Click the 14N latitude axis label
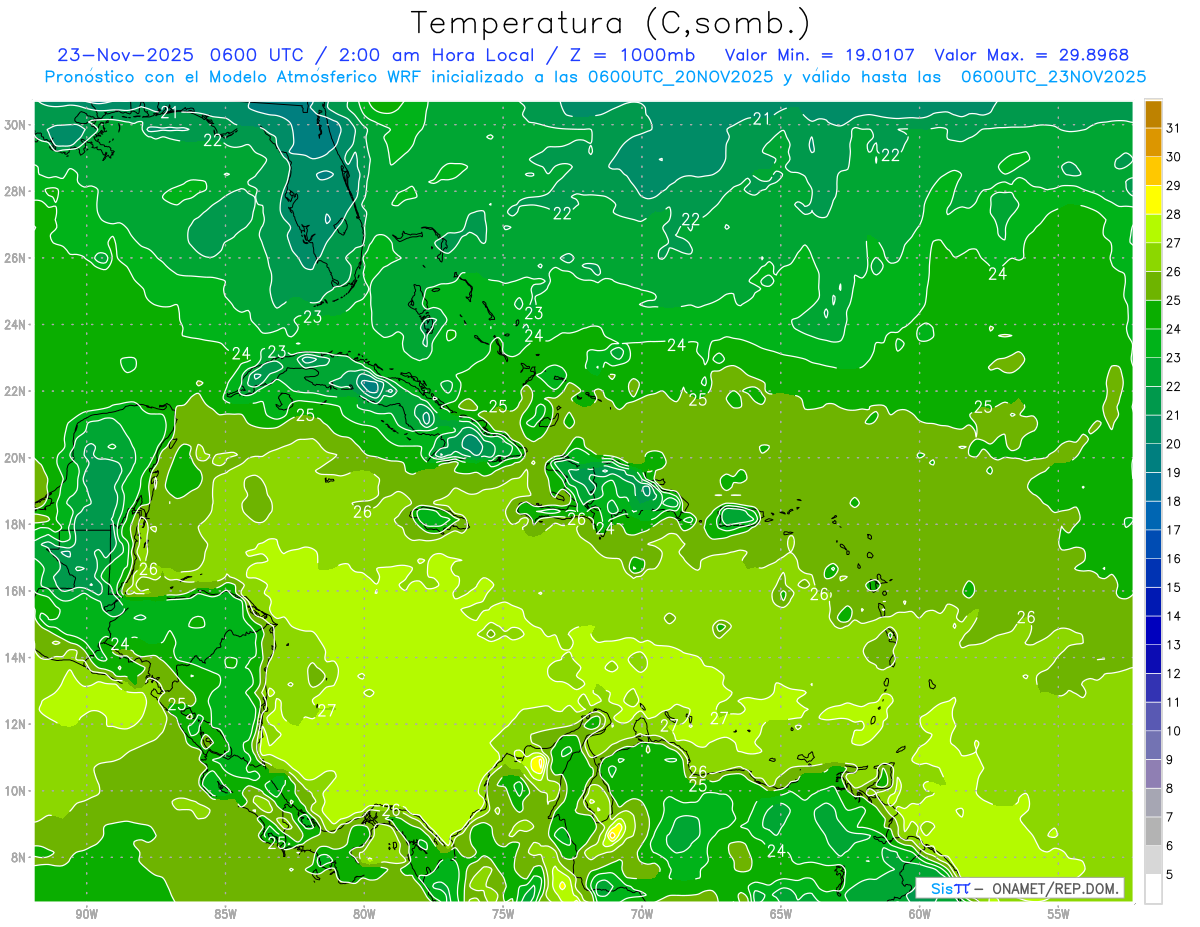Screen dimensions: 1200x927 point(17,657)
